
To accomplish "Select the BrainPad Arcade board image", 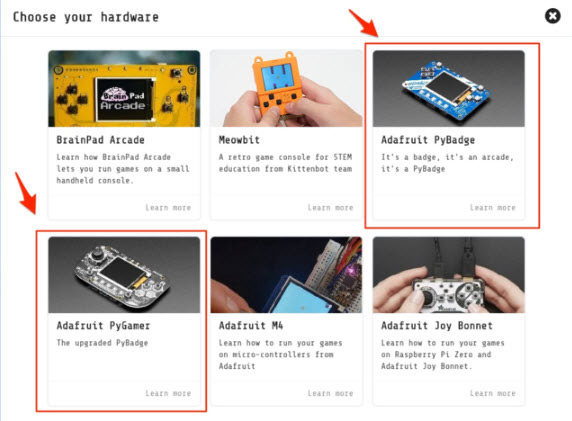I will coord(124,89).
